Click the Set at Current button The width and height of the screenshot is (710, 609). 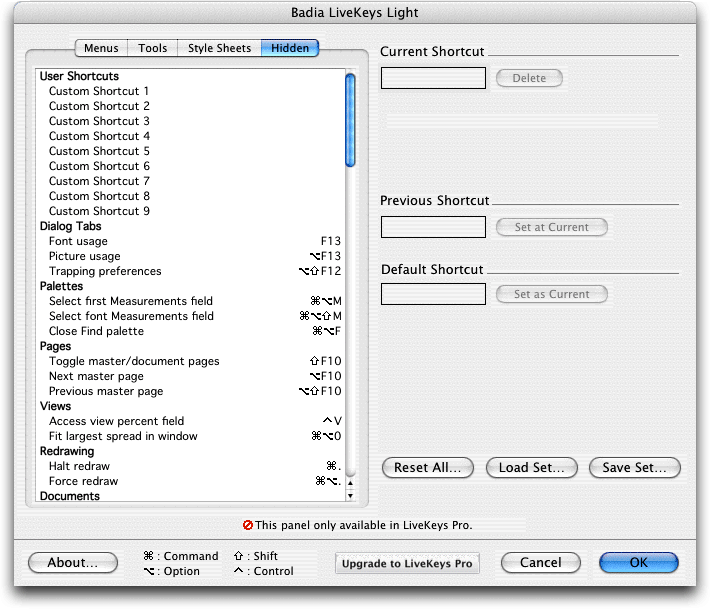[x=552, y=227]
